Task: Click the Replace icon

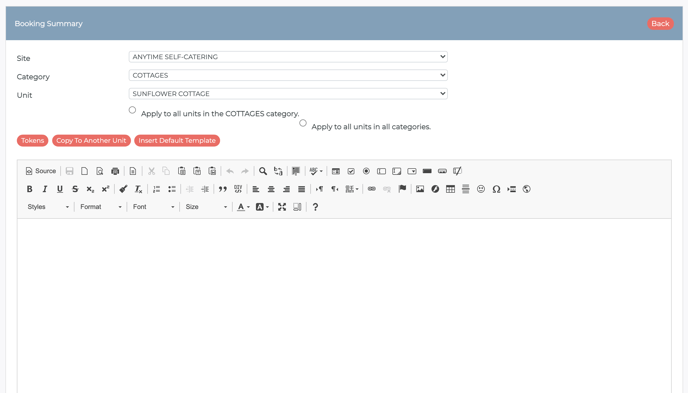Action: [278, 171]
